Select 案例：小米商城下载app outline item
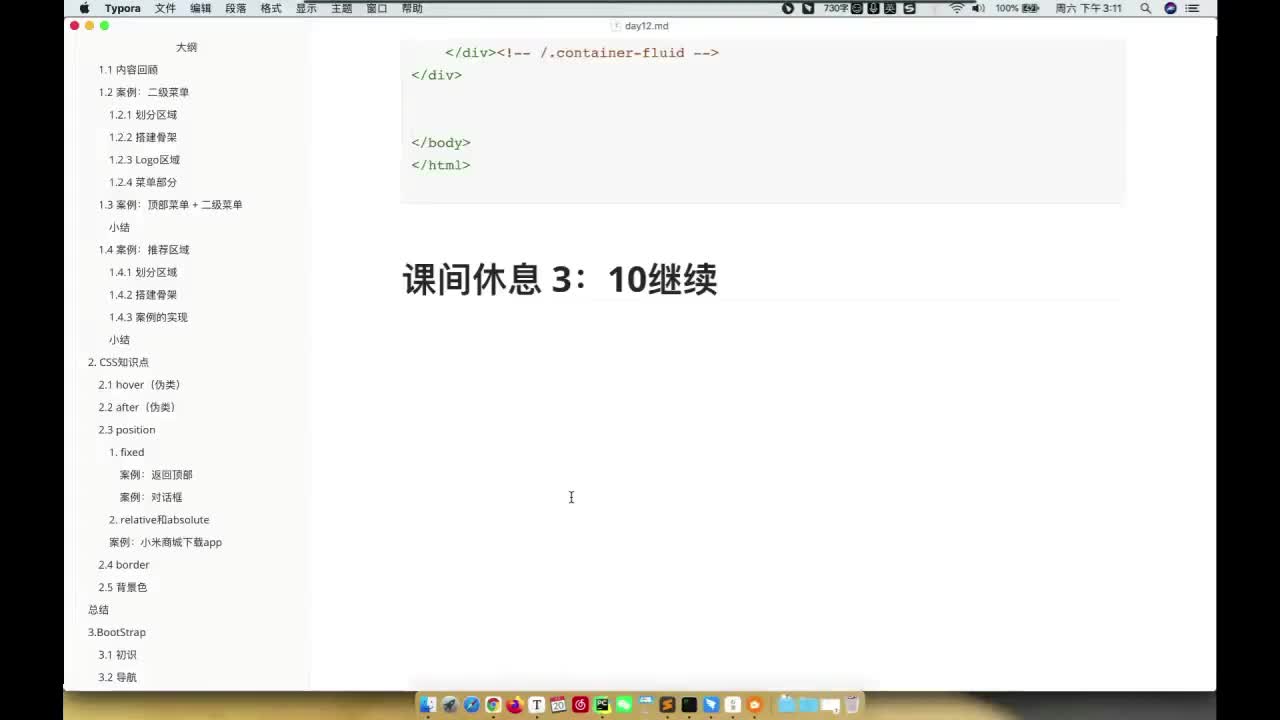This screenshot has height=720, width=1280. point(165,542)
